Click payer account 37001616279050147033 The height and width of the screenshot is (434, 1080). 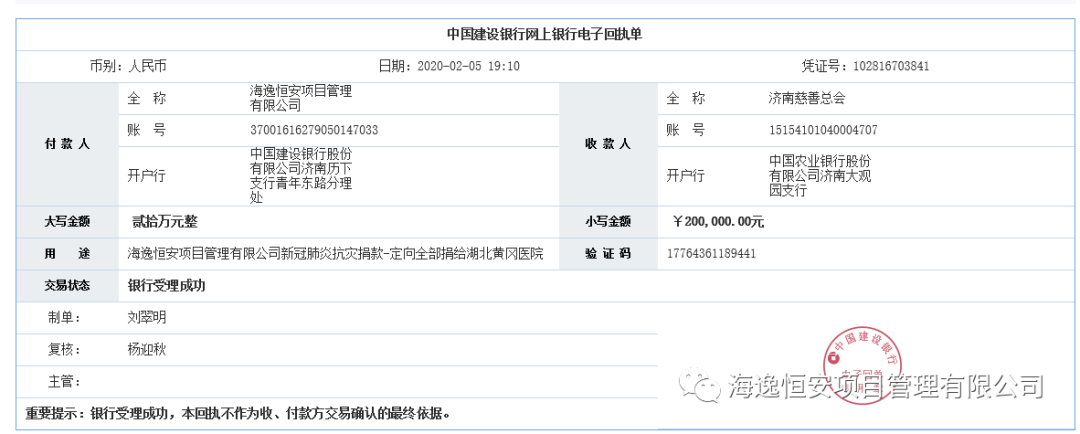(314, 130)
